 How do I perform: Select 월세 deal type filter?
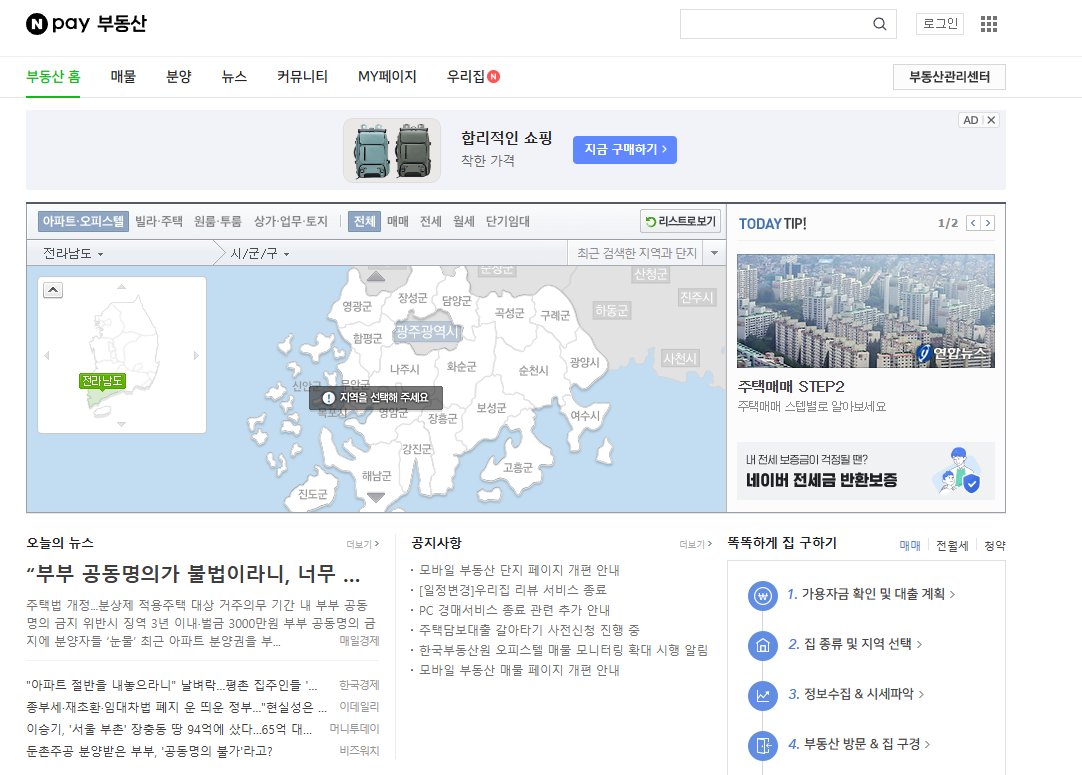[464, 222]
